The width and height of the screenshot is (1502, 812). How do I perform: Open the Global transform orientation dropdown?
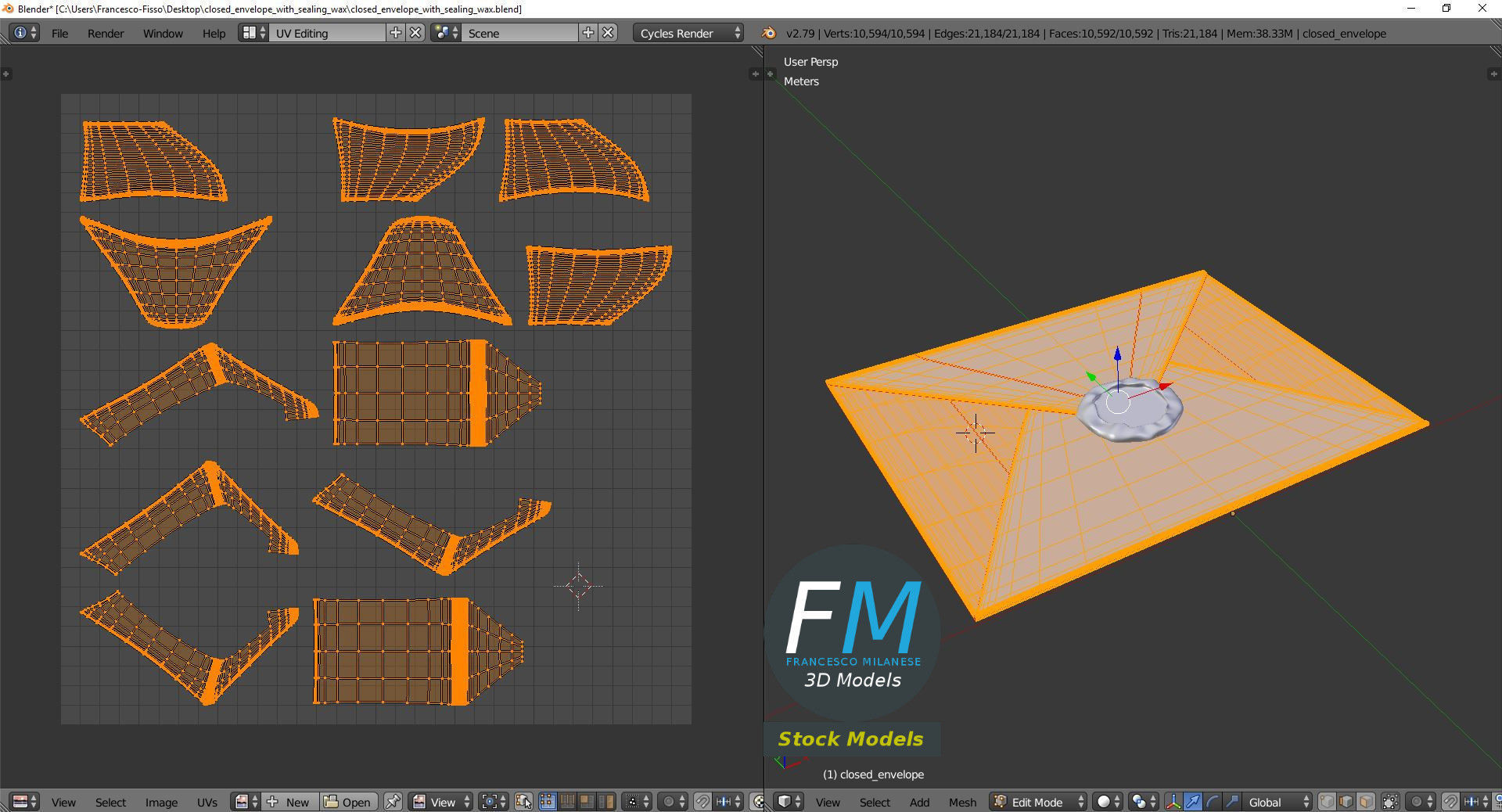(x=1277, y=802)
